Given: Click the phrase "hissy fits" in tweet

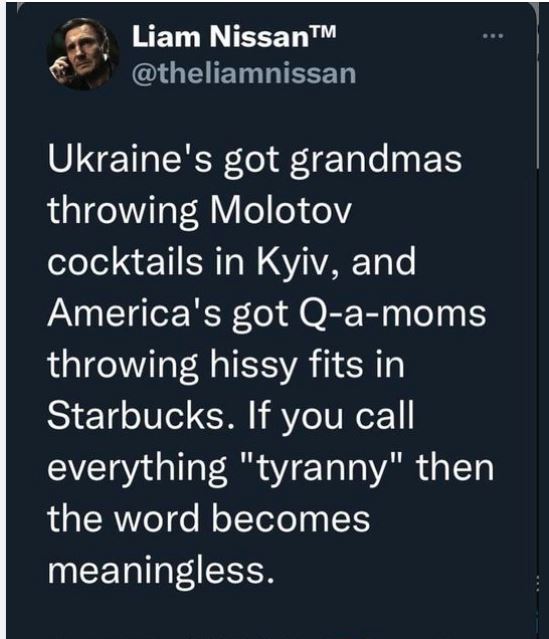Looking at the screenshot, I should (x=286, y=365).
